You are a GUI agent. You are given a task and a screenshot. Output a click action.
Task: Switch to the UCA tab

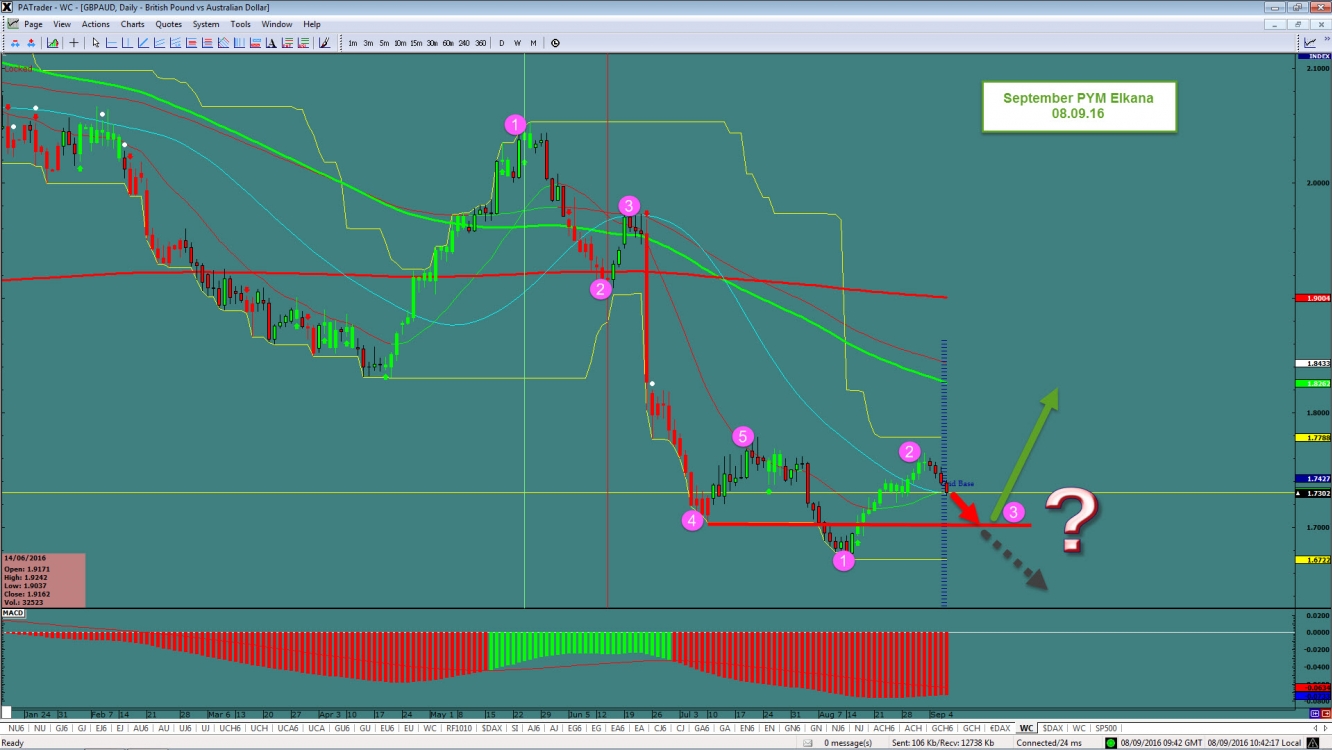tap(316, 728)
